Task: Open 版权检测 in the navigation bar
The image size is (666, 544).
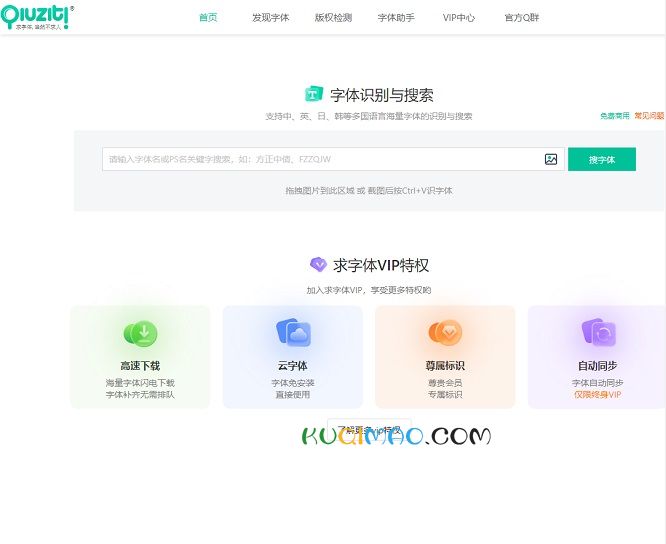Action: click(333, 17)
